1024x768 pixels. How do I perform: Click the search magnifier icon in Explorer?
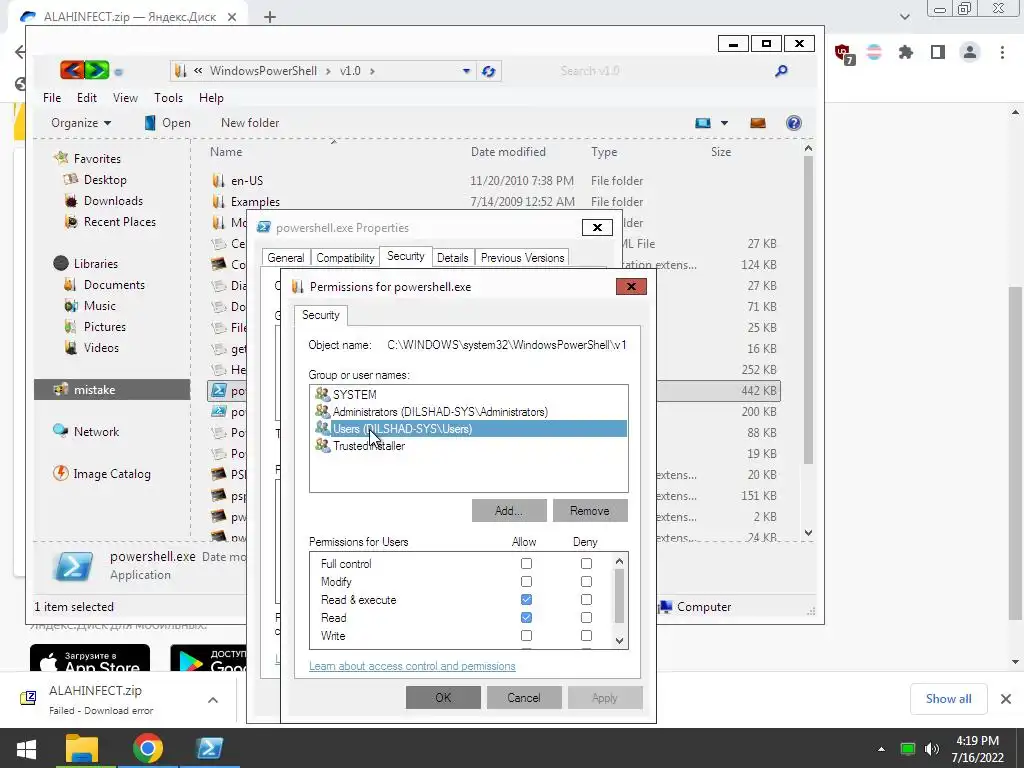781,71
